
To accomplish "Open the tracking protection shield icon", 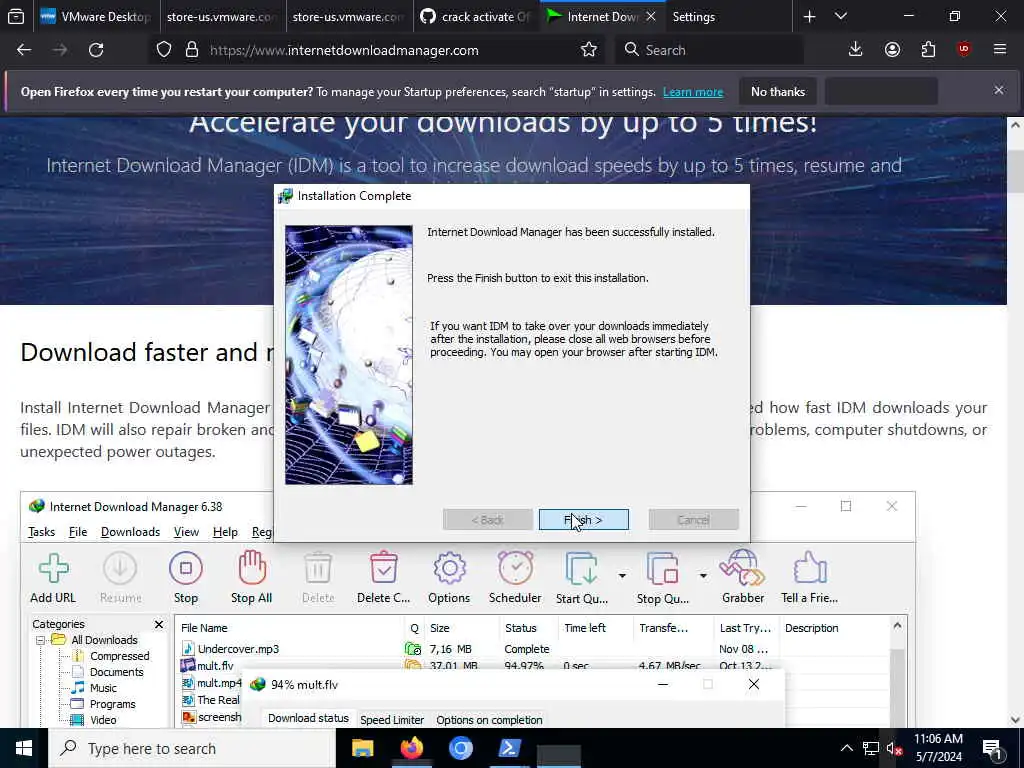I will pyautogui.click(x=164, y=50).
